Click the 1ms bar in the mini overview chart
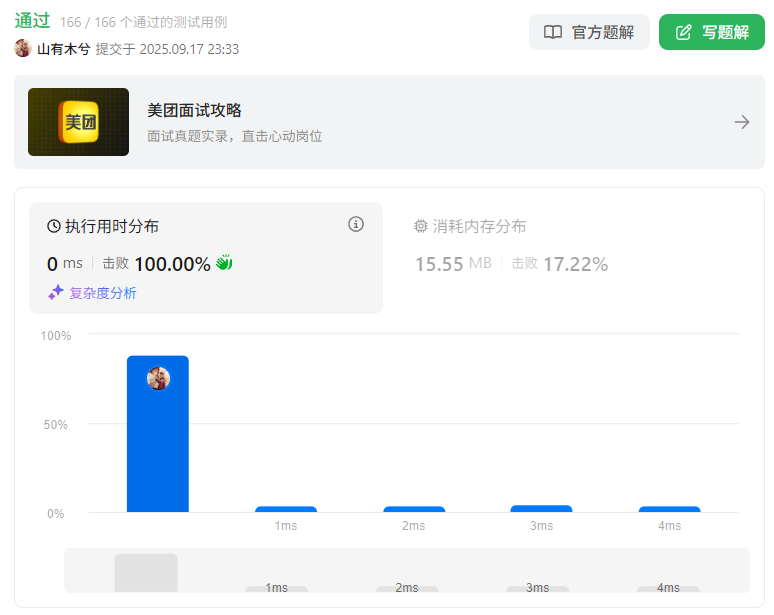The width and height of the screenshot is (774, 615). click(x=276, y=589)
